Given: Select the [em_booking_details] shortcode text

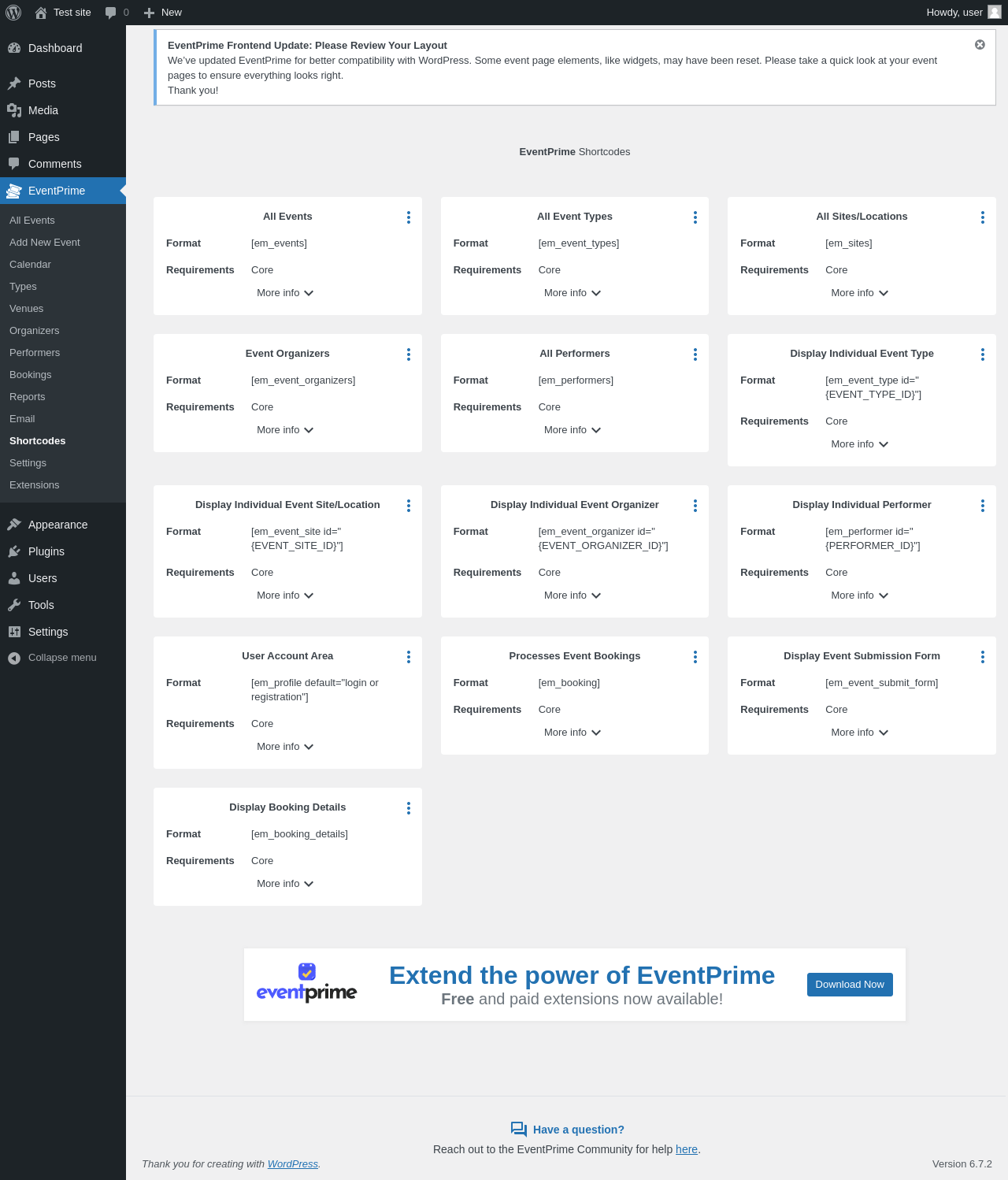Looking at the screenshot, I should (x=299, y=834).
